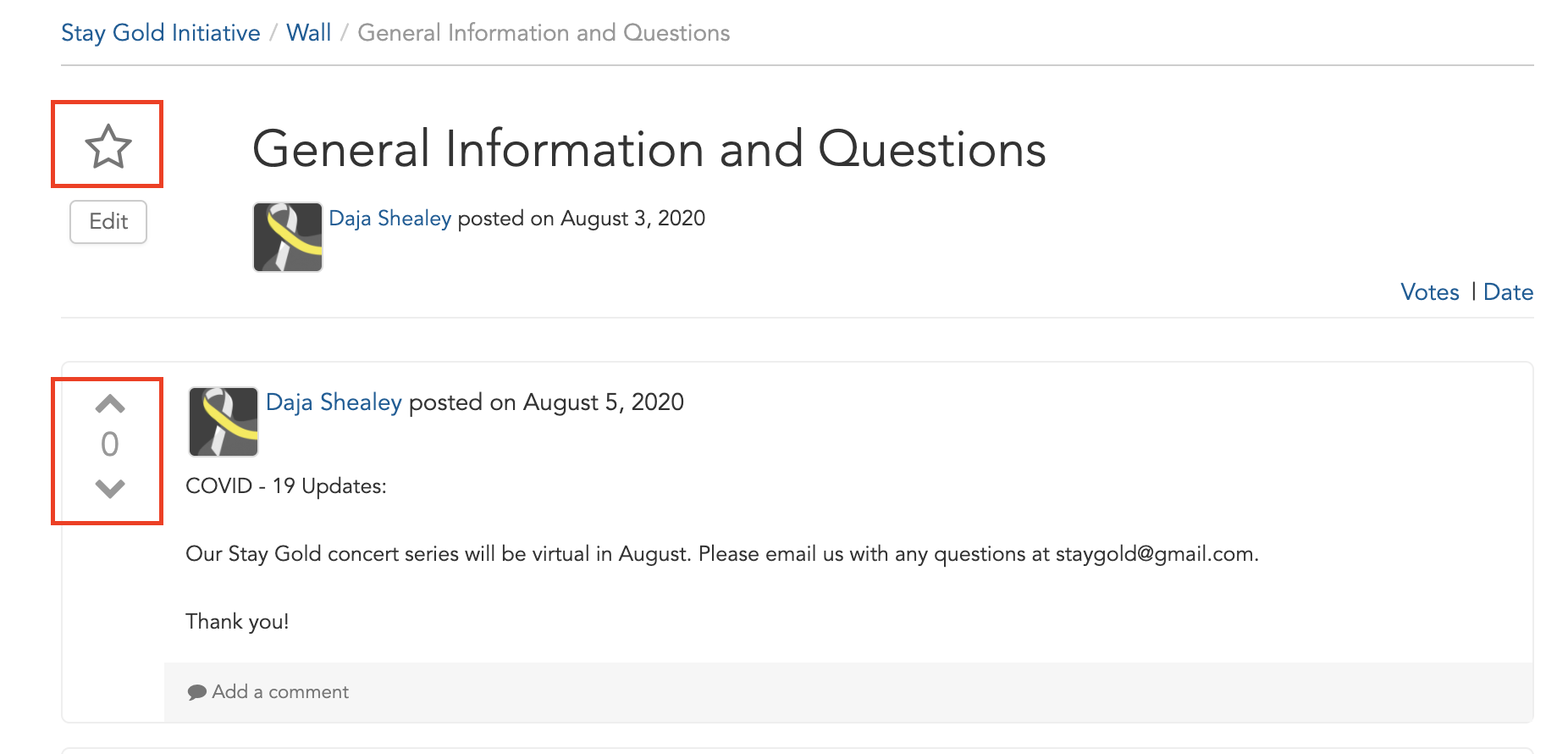Click the posted on August 5, 2020 text
1568x754 pixels.
(x=546, y=402)
